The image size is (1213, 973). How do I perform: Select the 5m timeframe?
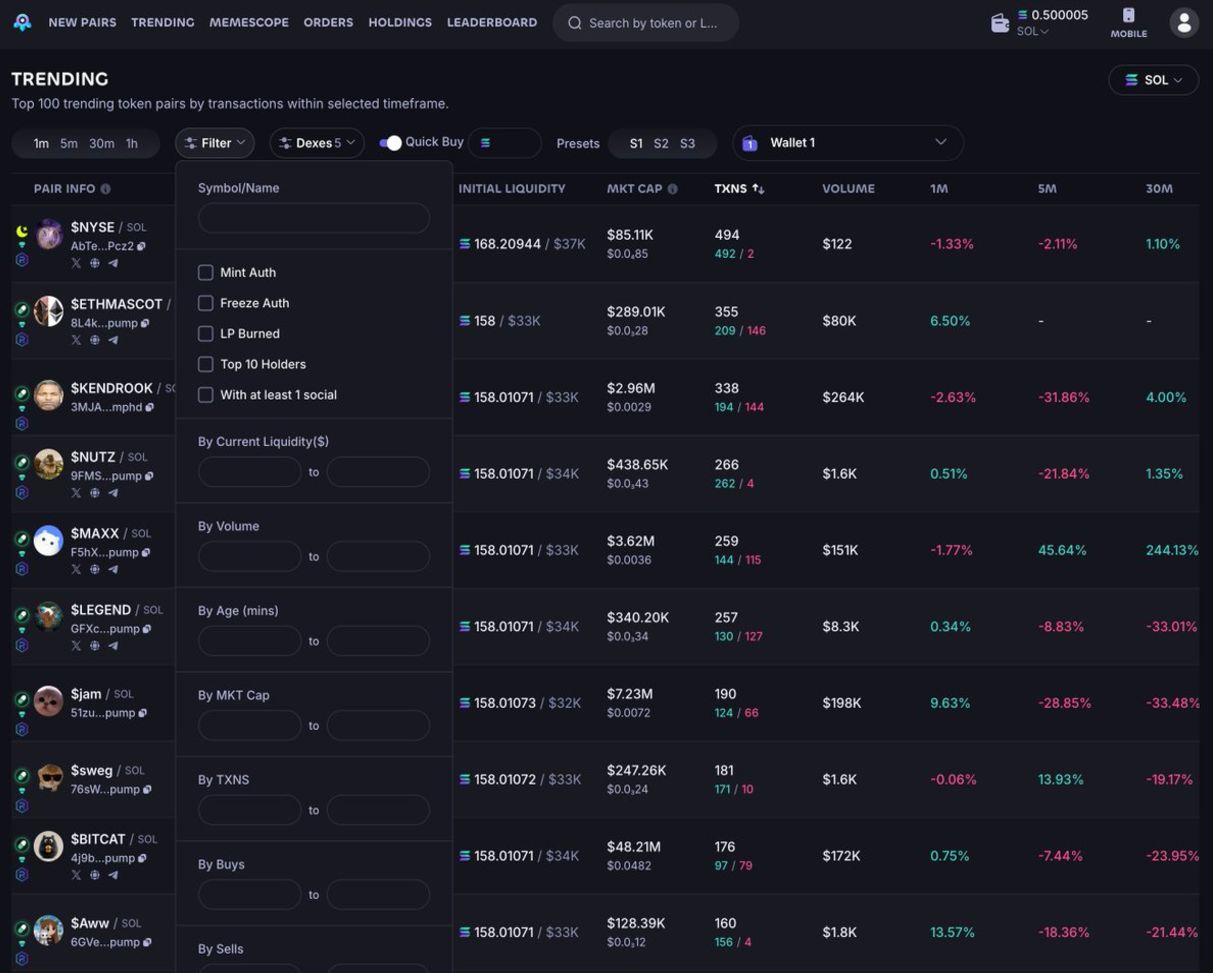[x=69, y=143]
